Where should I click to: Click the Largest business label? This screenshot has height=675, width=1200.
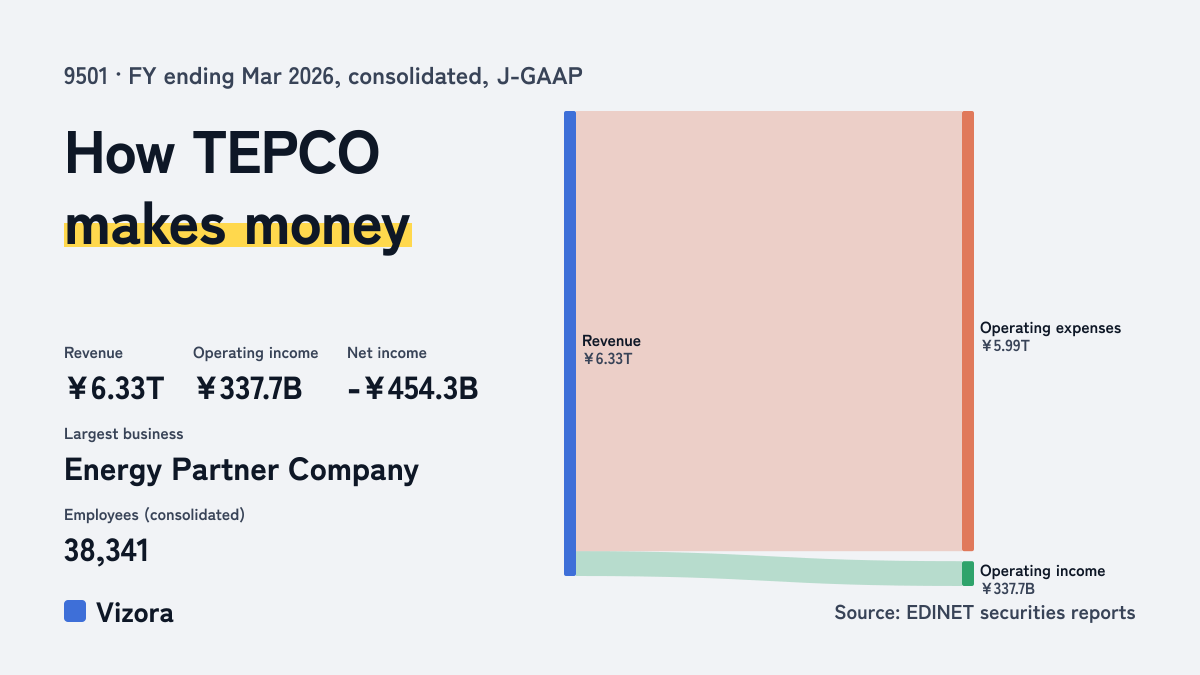pyautogui.click(x=124, y=434)
